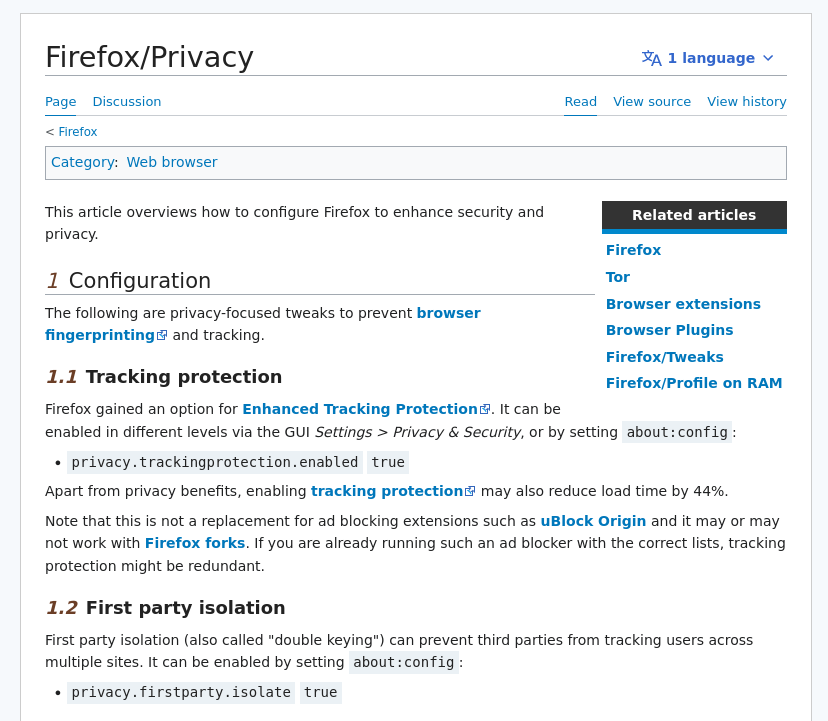Screen dimensions: 828x721
Task: Open Browser extensions related article
Action: pyautogui.click(x=683, y=304)
